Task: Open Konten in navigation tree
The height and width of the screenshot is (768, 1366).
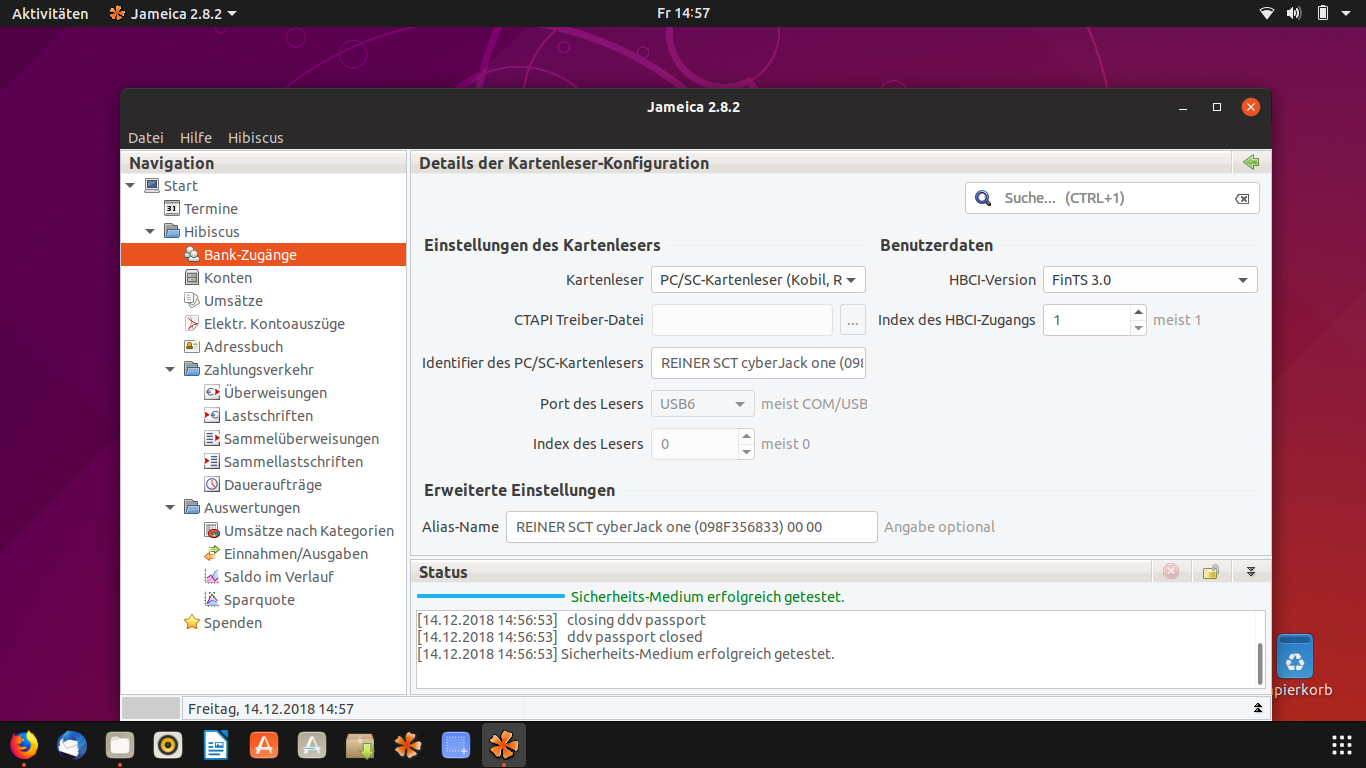Action: pos(218,278)
